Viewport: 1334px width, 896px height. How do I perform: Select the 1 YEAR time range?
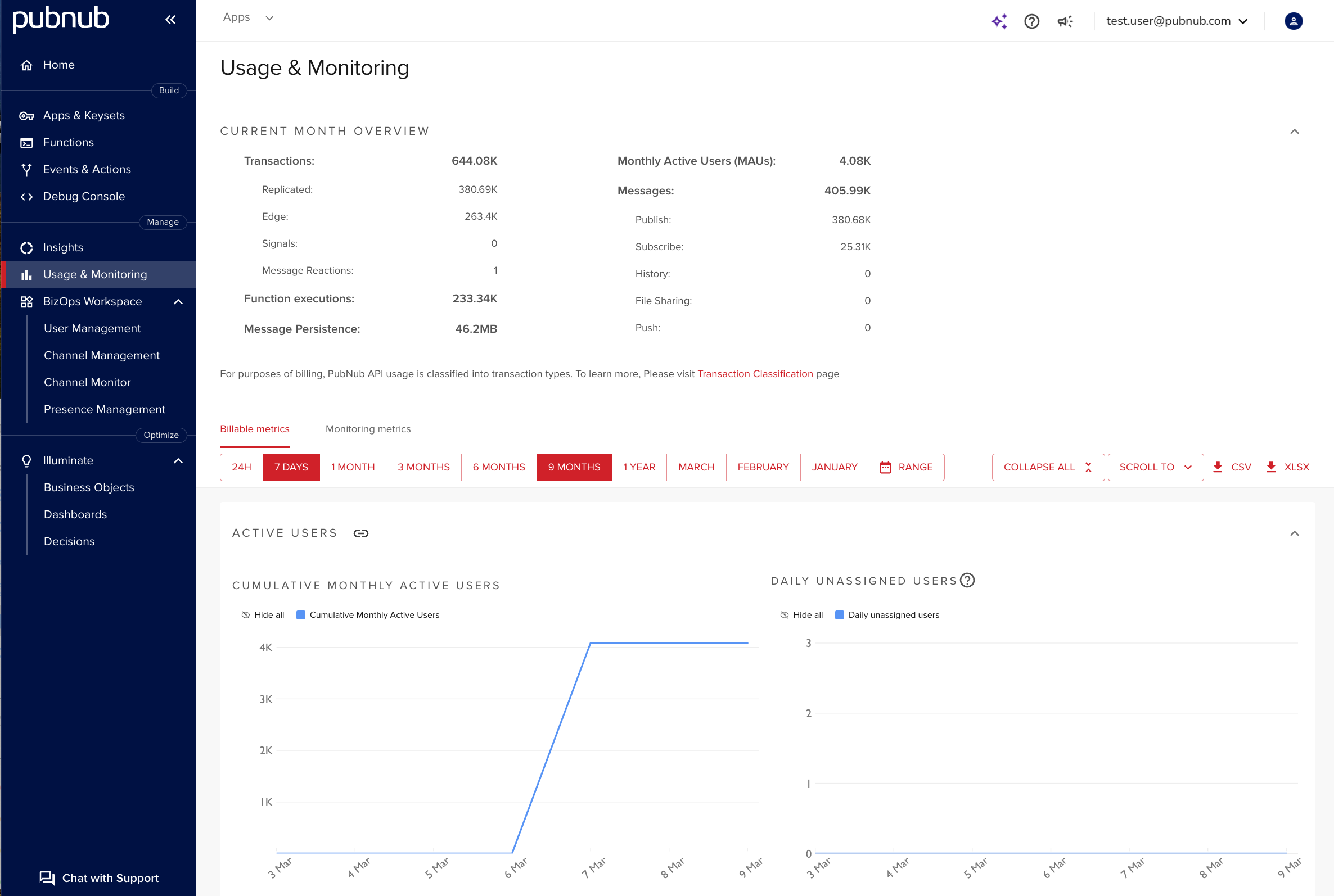click(638, 467)
